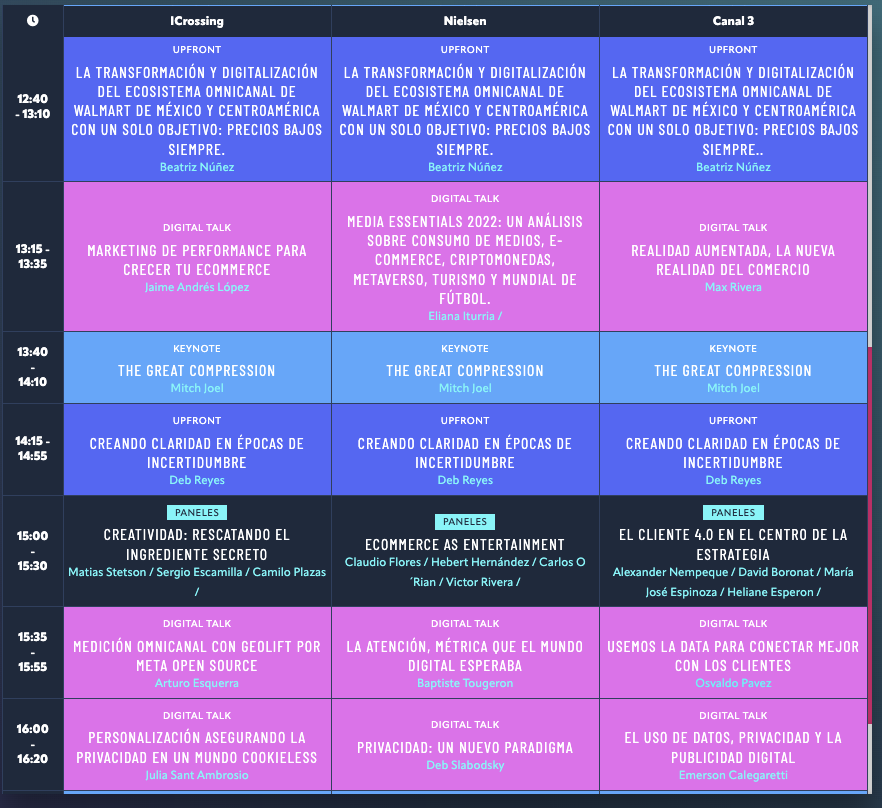Image resolution: width=882 pixels, height=808 pixels.
Task: Click speaker Jaime Andrés López
Action: 197,287
